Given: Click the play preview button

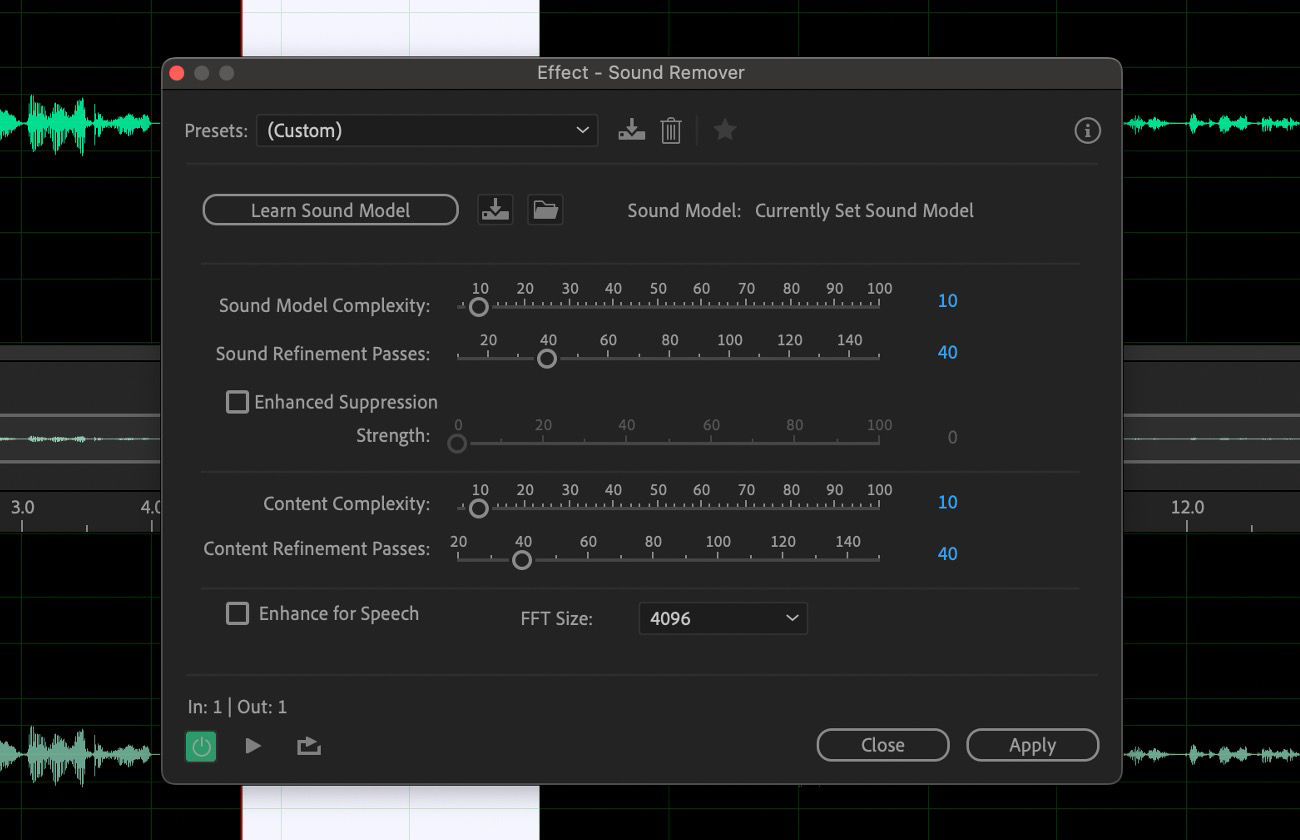Looking at the screenshot, I should click(253, 745).
